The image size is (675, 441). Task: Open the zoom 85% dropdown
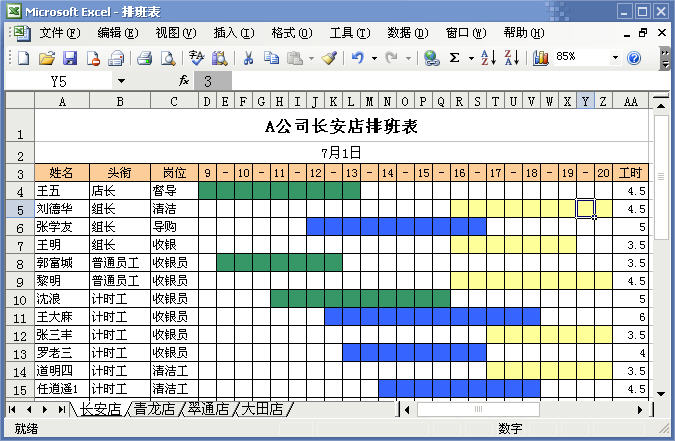615,58
